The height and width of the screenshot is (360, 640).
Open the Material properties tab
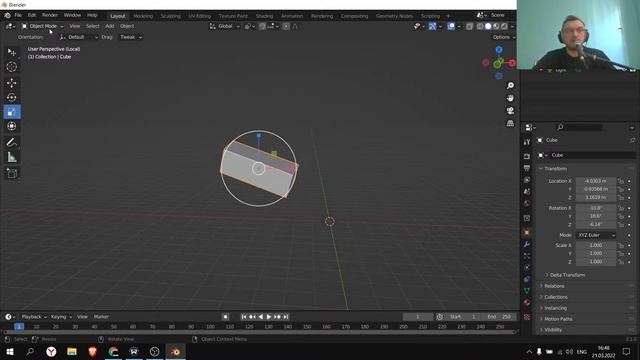pos(527,302)
